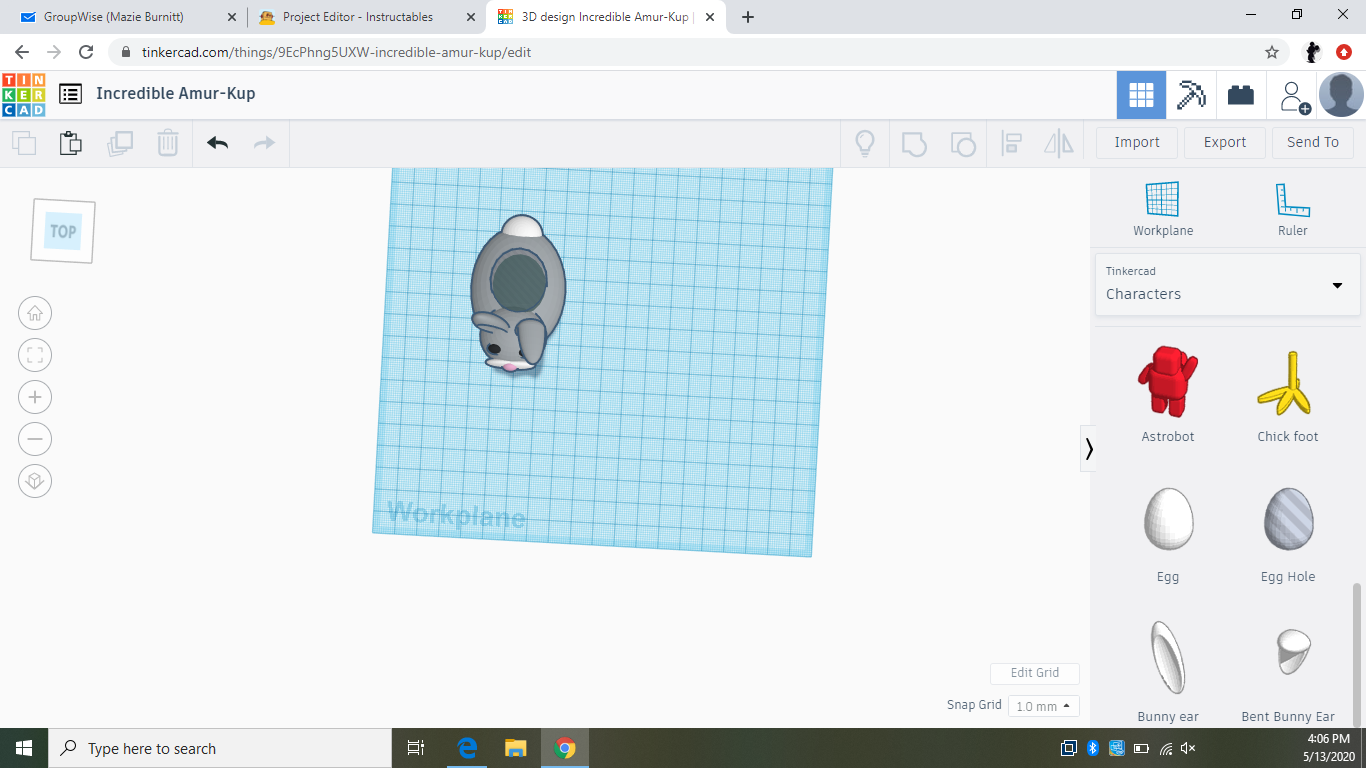Open Microsoft Edge from the taskbar
1366x768 pixels.
click(467, 748)
